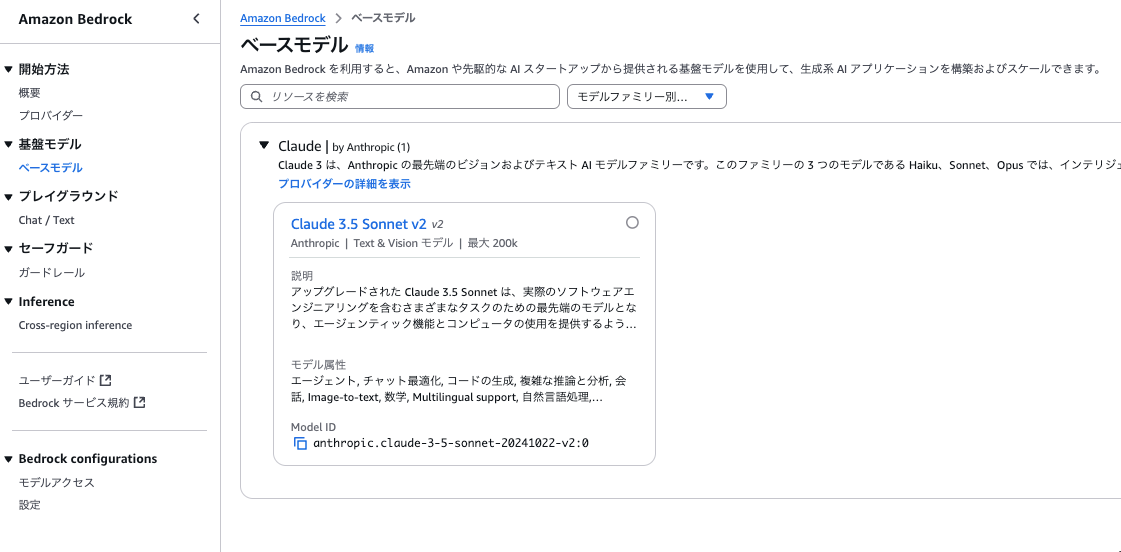The height and width of the screenshot is (552, 1121).
Task: Collapse the Claude by Anthropic group
Action: pos(265,146)
